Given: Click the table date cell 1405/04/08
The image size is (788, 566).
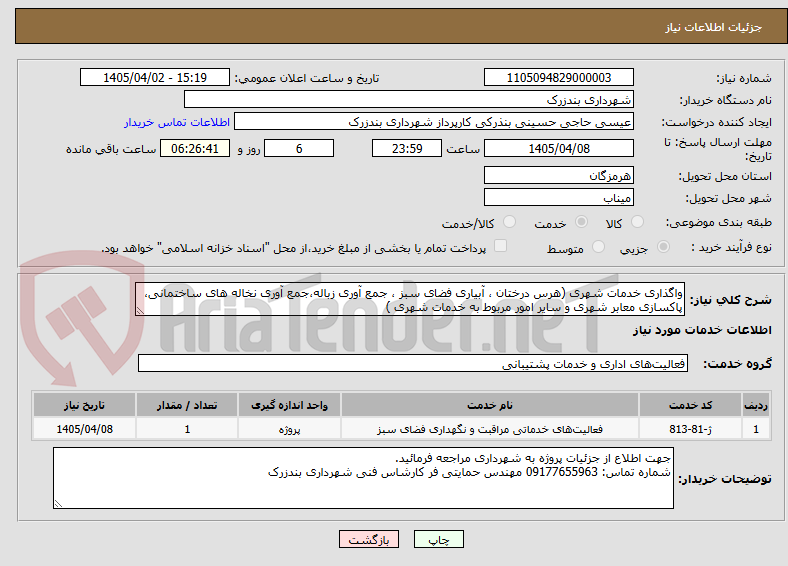Looking at the screenshot, I should [84, 429].
